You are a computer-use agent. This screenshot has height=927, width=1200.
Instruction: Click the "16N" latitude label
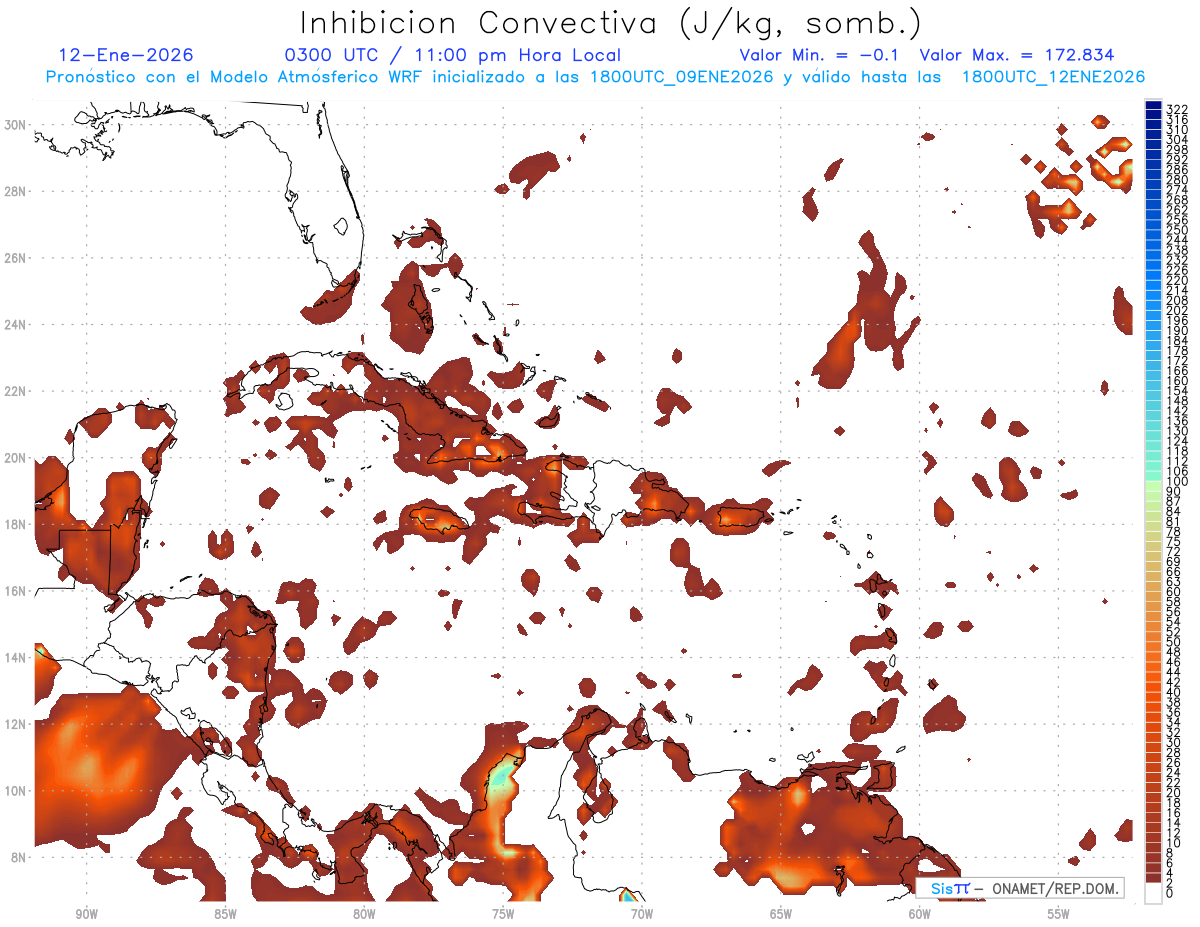(17, 591)
